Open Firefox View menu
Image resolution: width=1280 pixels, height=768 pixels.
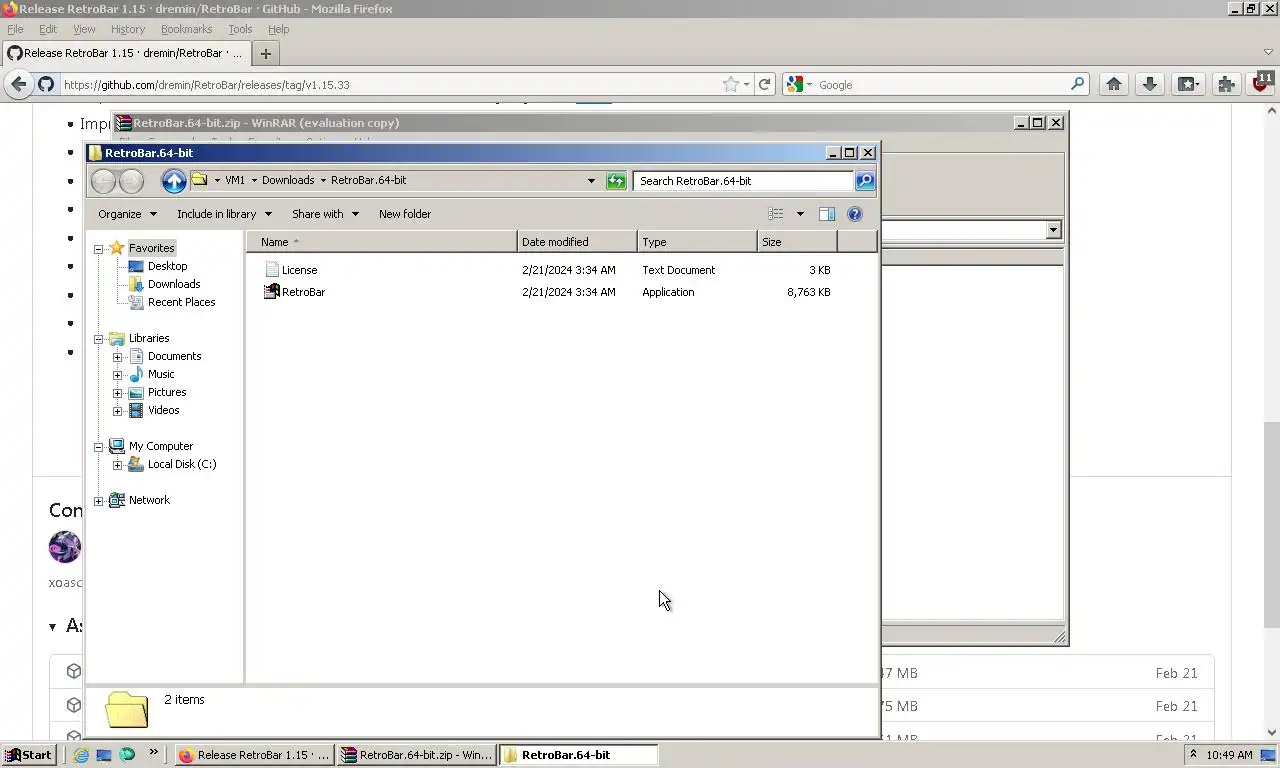[x=84, y=29]
